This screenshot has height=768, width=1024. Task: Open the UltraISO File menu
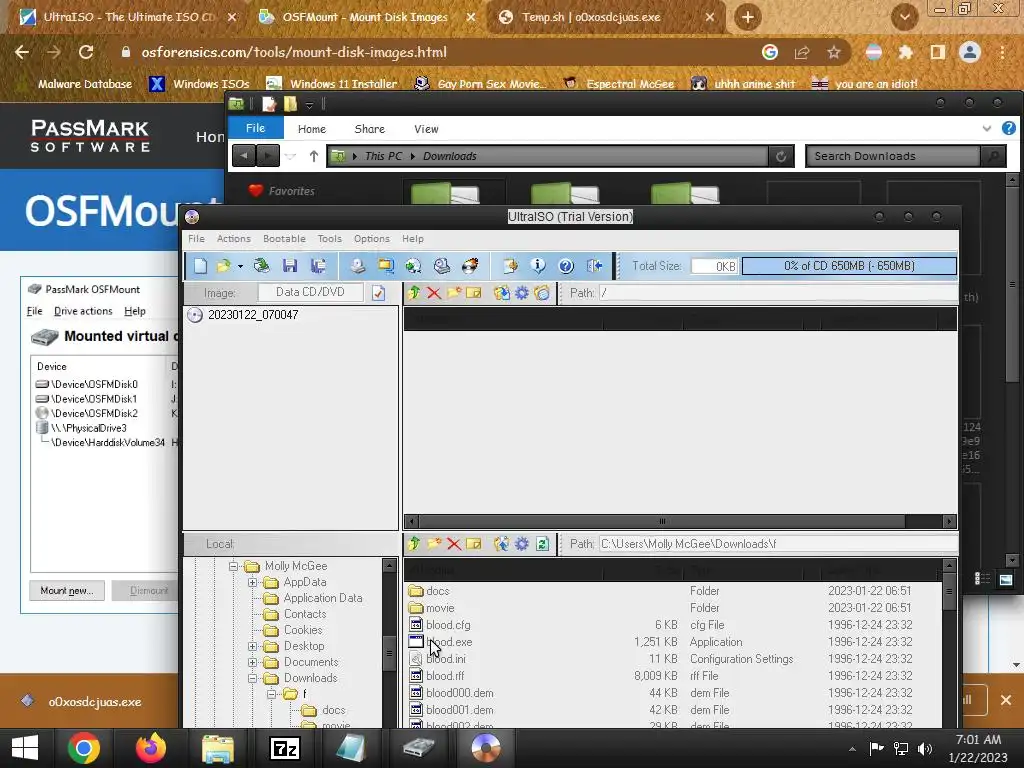tap(196, 238)
